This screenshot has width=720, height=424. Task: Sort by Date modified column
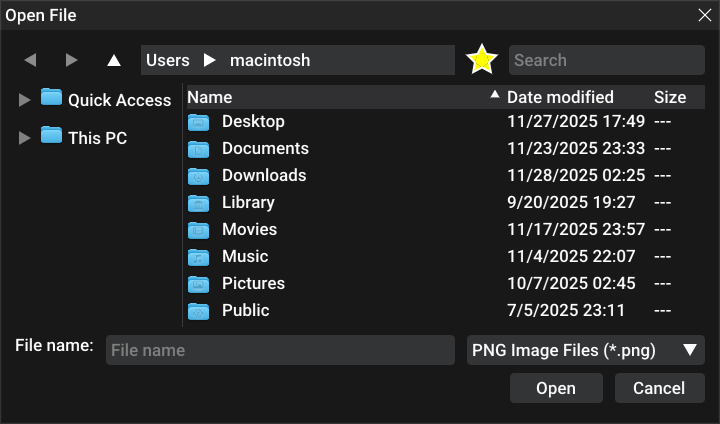pos(560,97)
